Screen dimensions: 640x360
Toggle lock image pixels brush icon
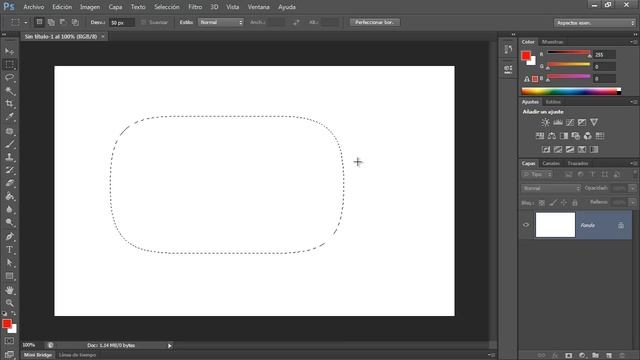553,202
